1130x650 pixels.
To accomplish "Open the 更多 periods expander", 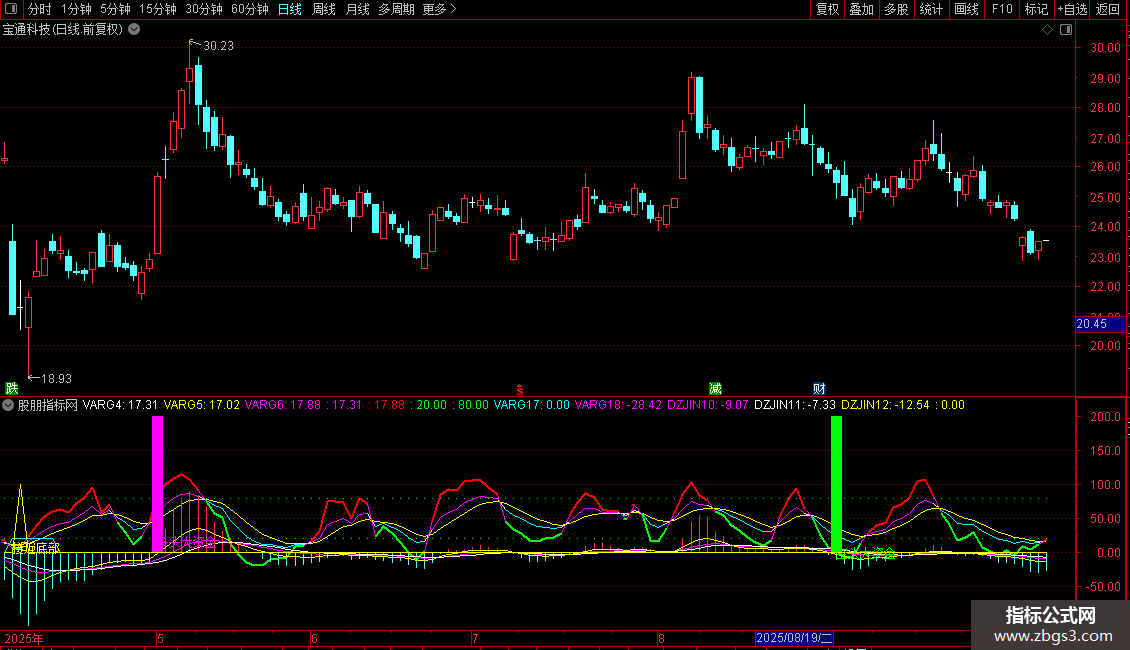I will (x=439, y=9).
